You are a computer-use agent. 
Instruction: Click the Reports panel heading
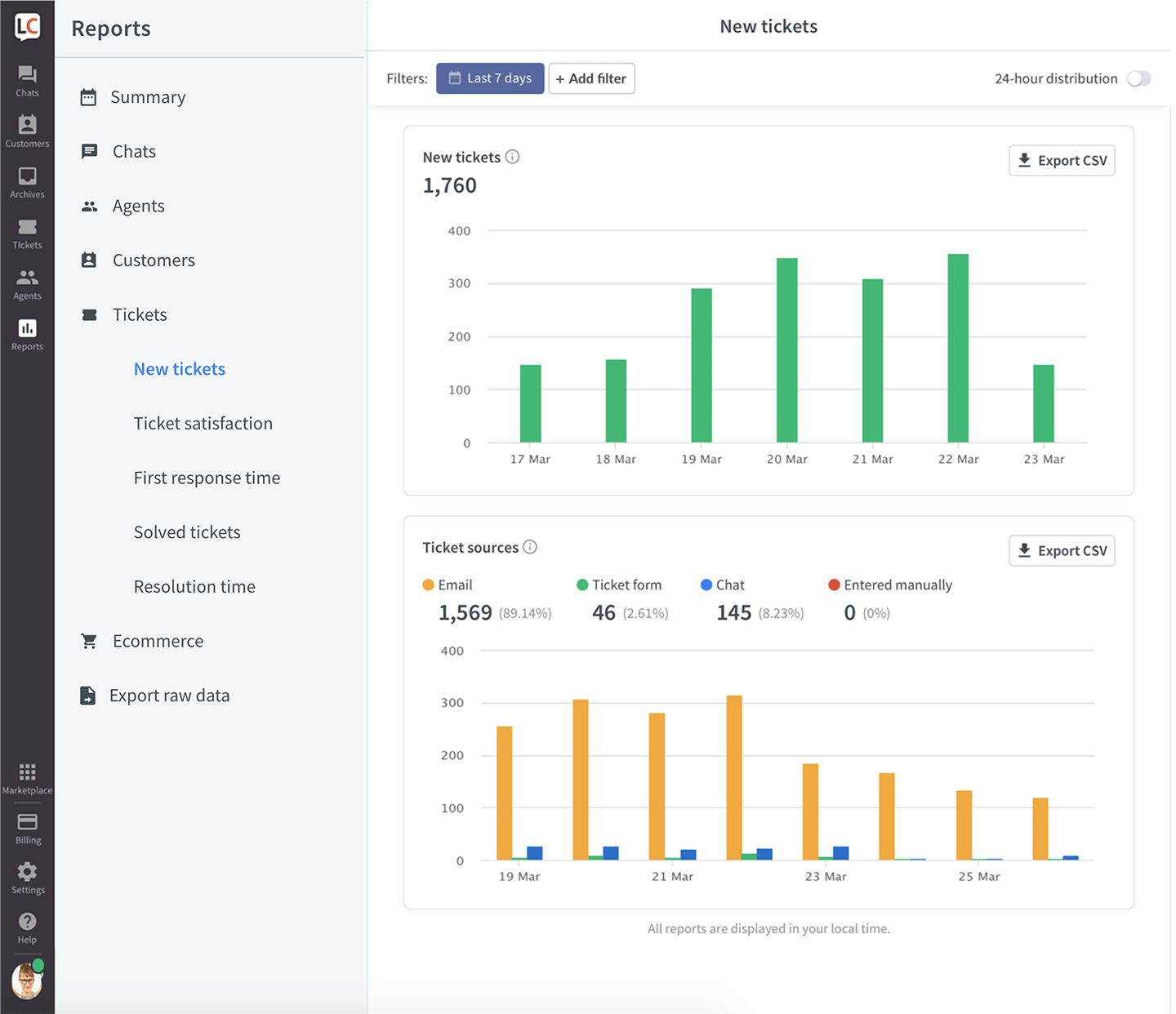coord(111,29)
